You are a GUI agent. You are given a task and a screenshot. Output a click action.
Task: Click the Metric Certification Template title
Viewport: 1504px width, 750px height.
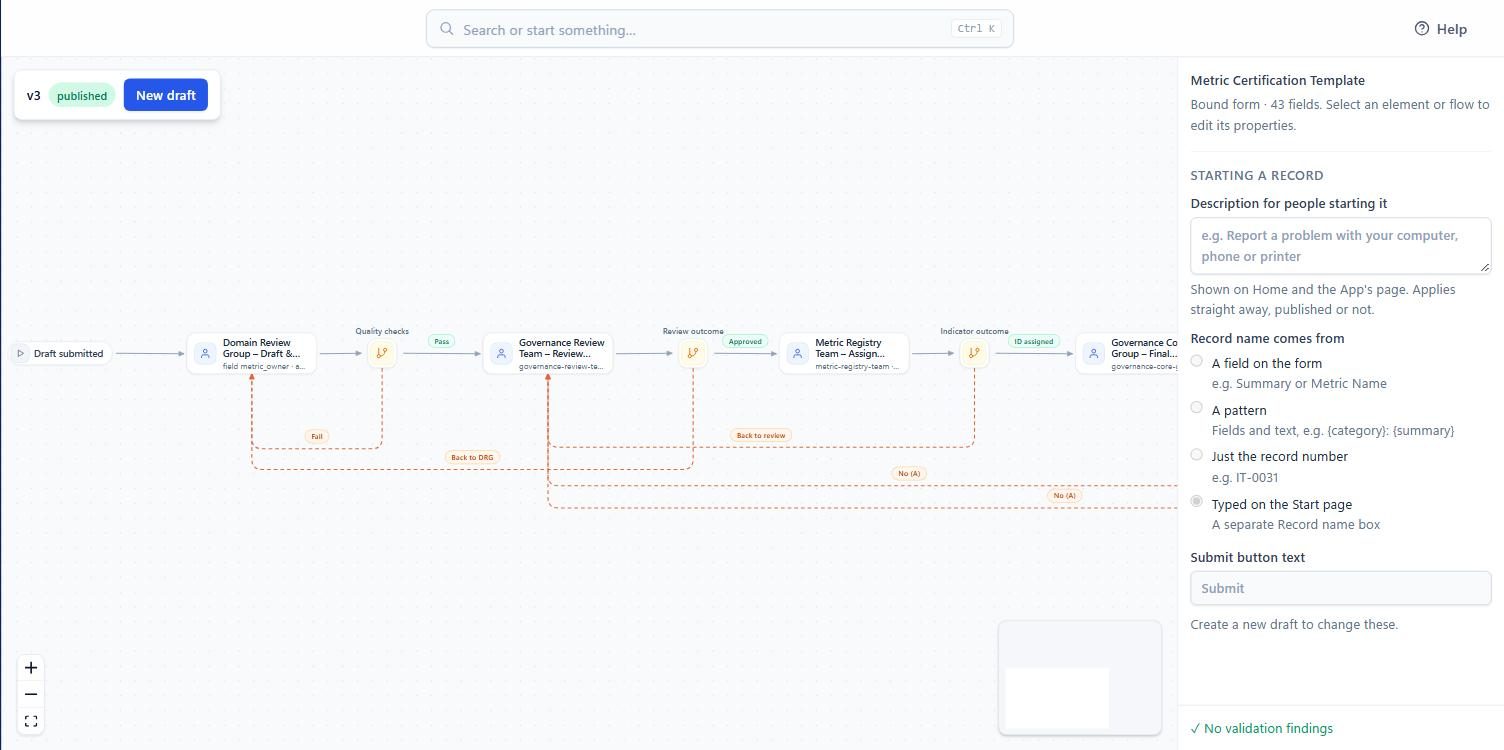coord(1277,80)
